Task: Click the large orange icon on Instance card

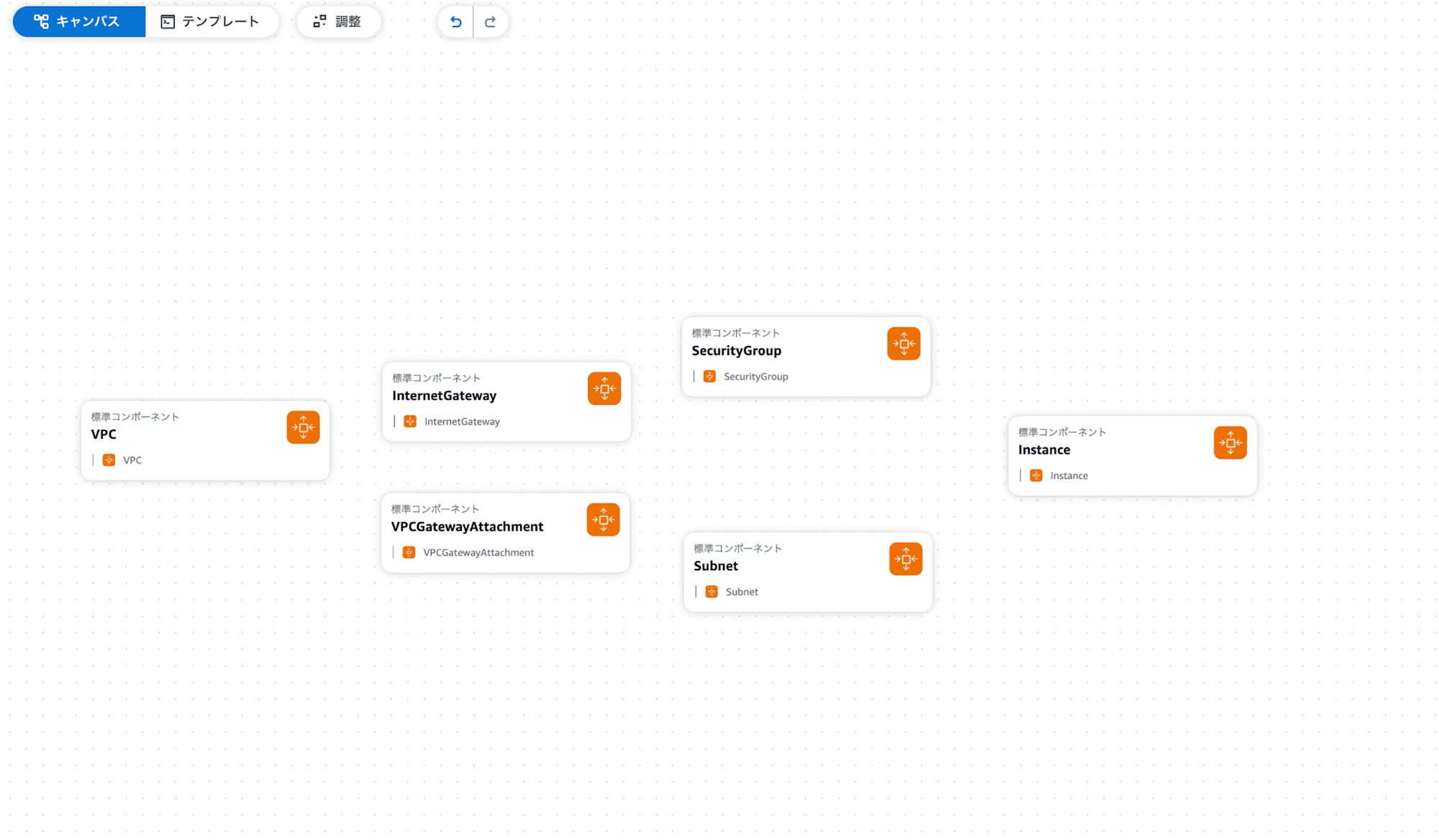Action: coord(1230,443)
